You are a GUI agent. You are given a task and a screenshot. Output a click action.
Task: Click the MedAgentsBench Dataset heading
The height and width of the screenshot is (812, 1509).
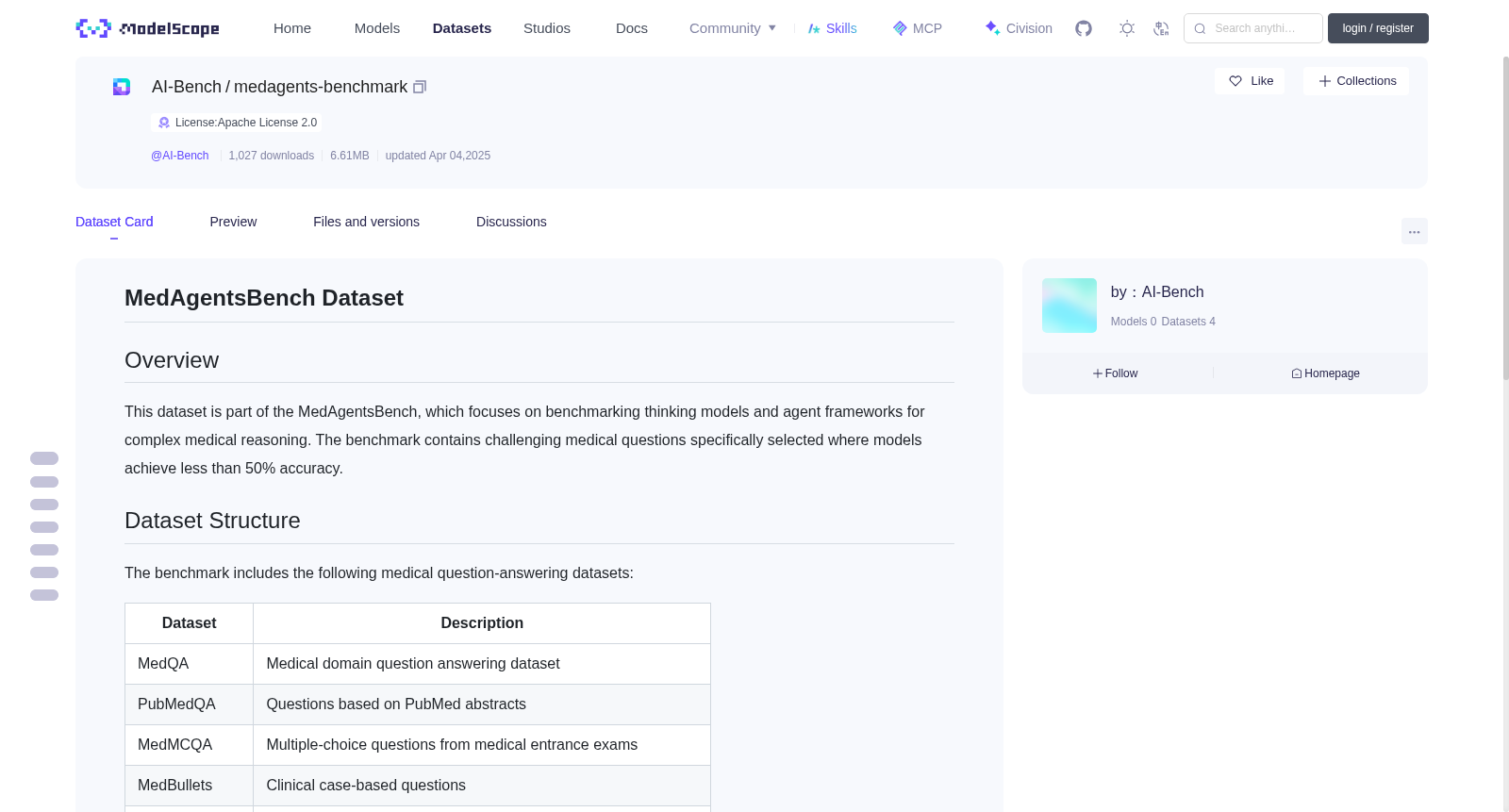(264, 298)
